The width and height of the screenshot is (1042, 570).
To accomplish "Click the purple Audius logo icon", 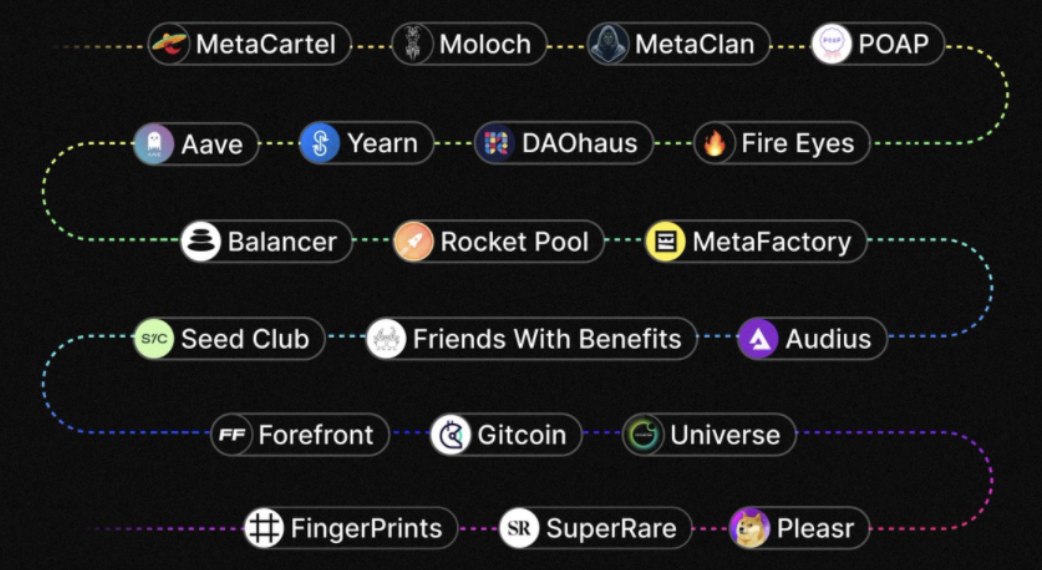I will pyautogui.click(x=758, y=339).
